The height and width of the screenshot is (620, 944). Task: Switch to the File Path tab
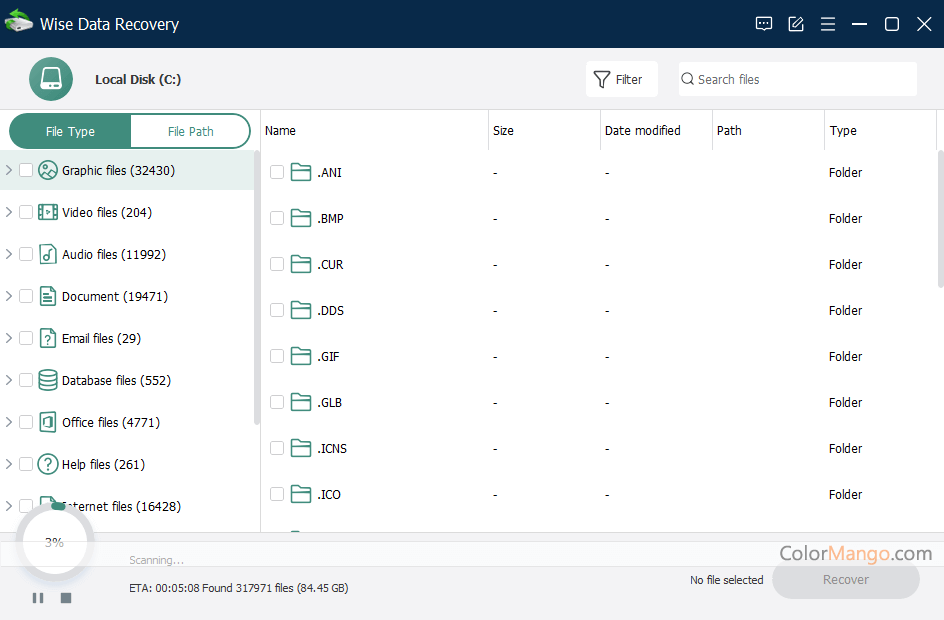tap(190, 130)
